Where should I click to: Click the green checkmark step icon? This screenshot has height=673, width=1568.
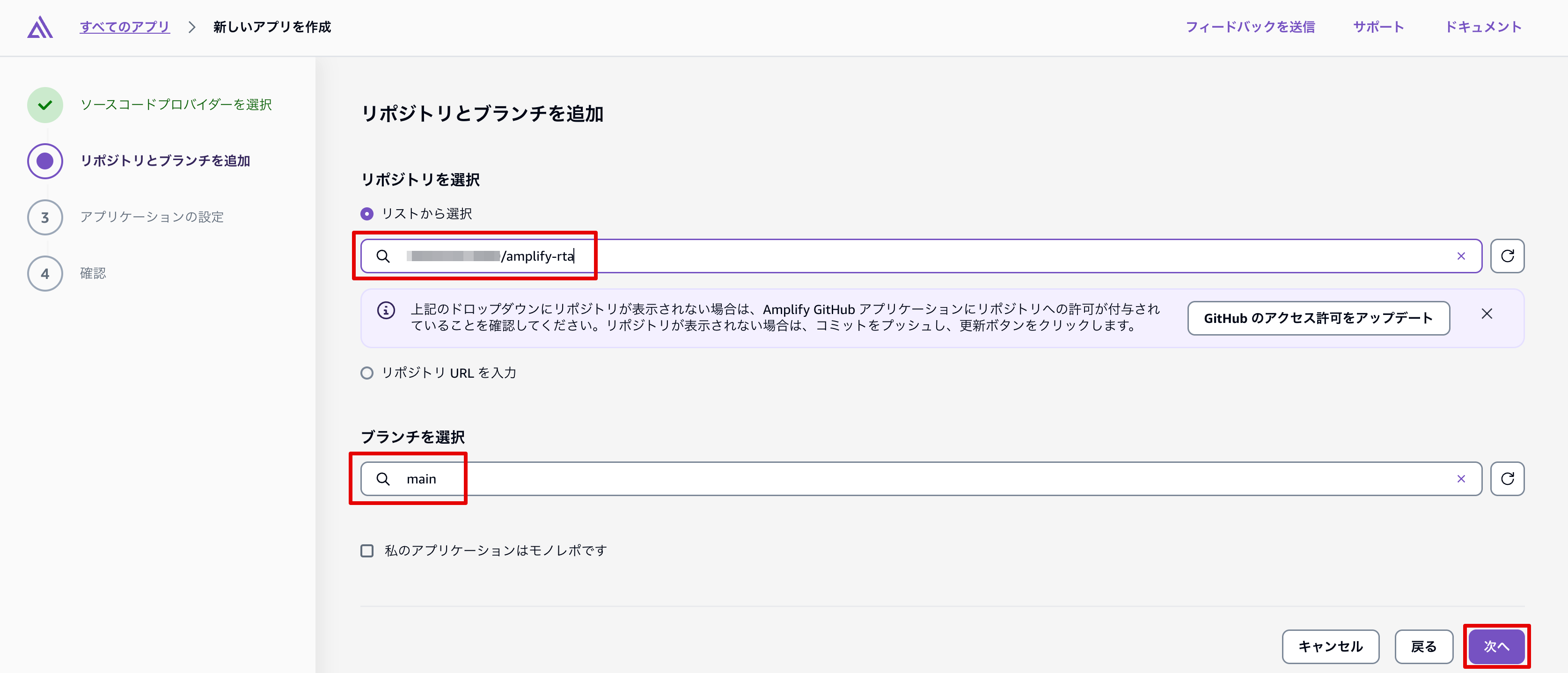click(x=45, y=105)
